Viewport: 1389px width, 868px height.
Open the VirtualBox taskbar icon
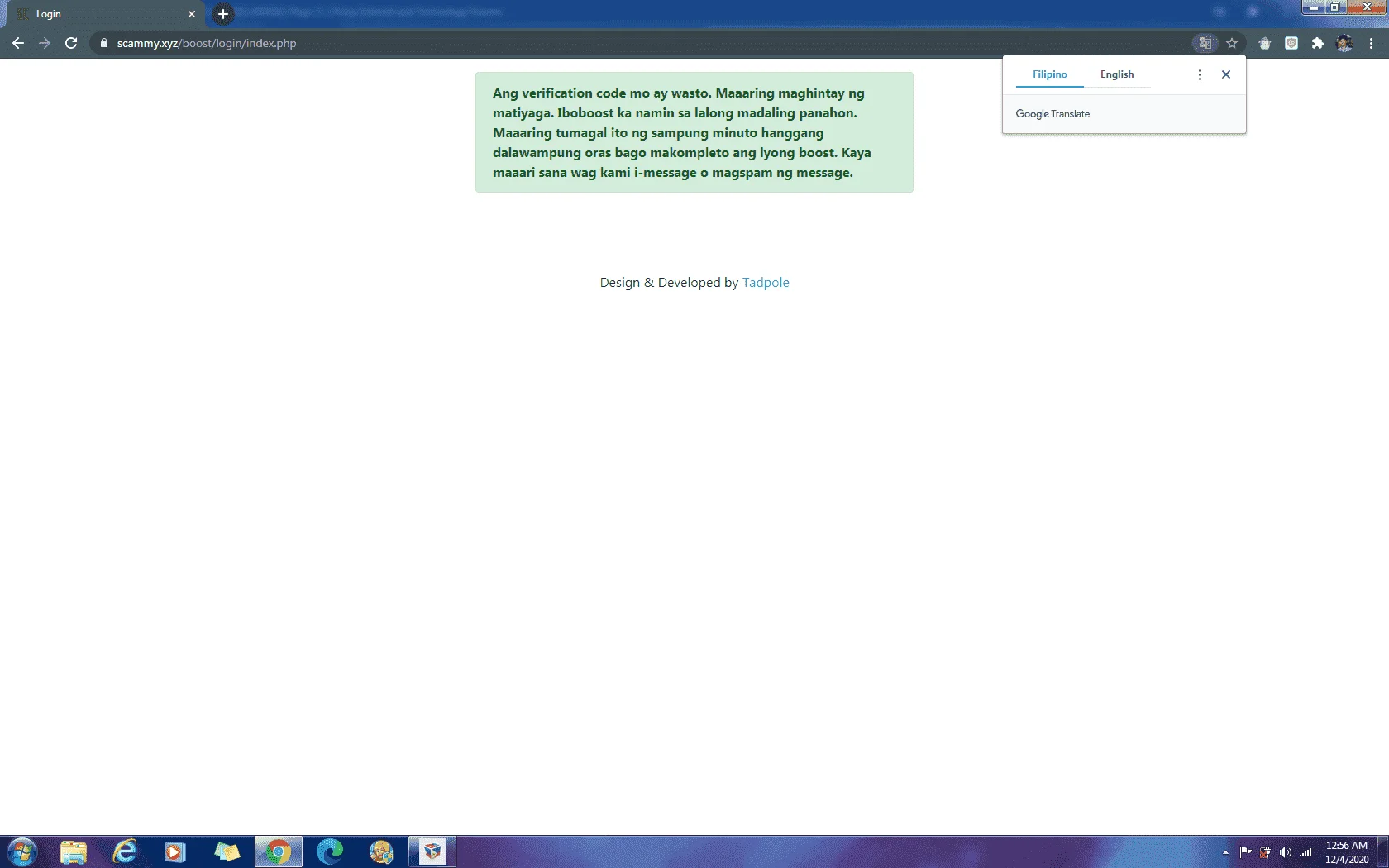pyautogui.click(x=432, y=851)
